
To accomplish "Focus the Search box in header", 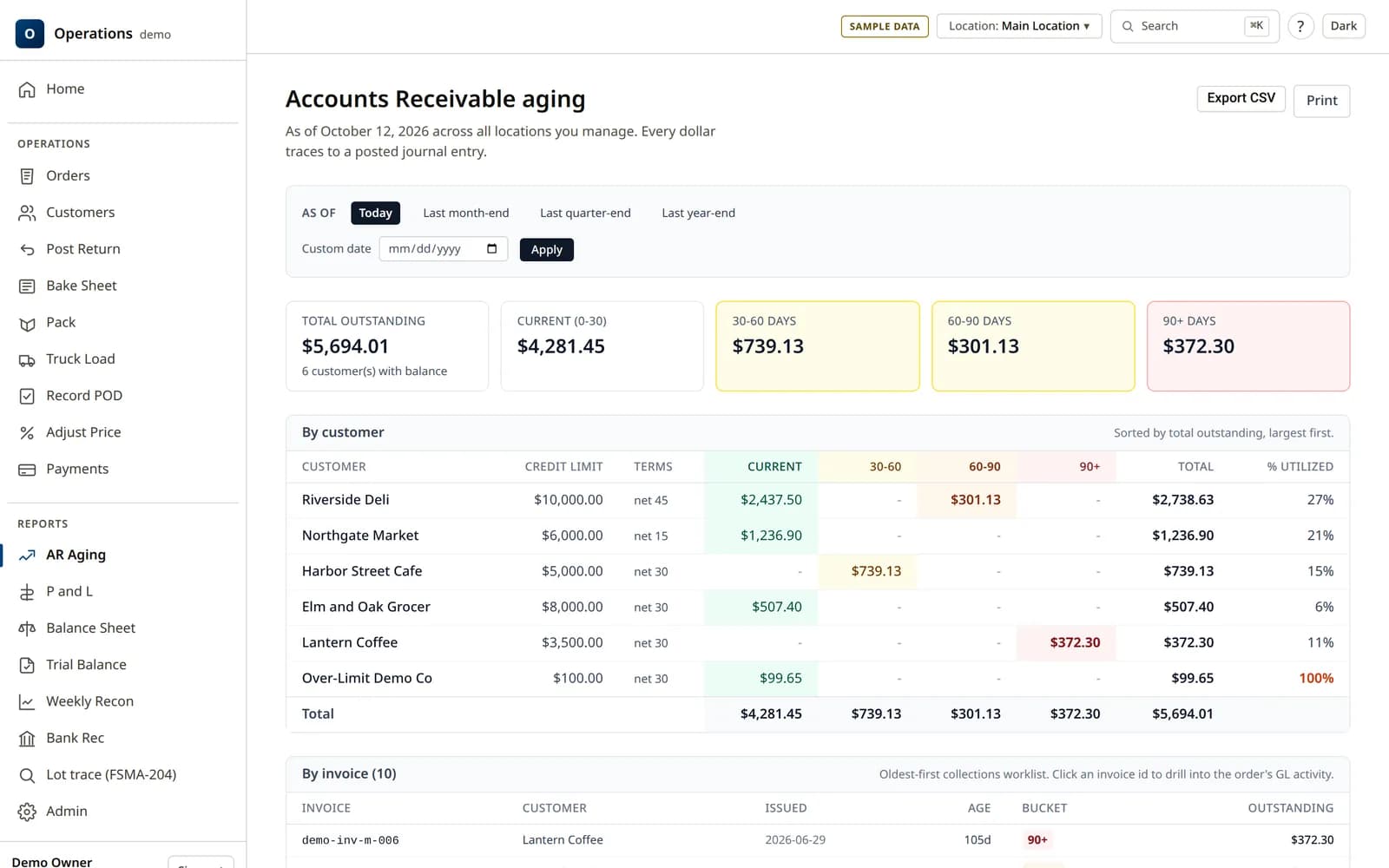I will (x=1195, y=26).
